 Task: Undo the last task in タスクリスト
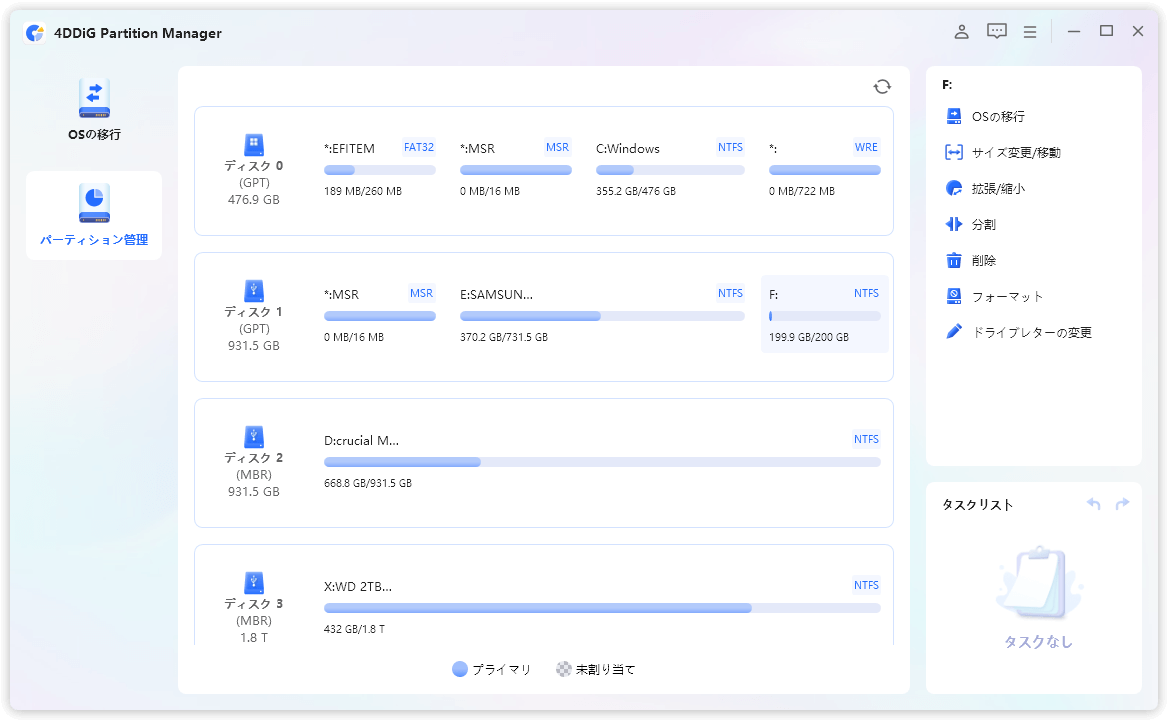pyautogui.click(x=1094, y=504)
